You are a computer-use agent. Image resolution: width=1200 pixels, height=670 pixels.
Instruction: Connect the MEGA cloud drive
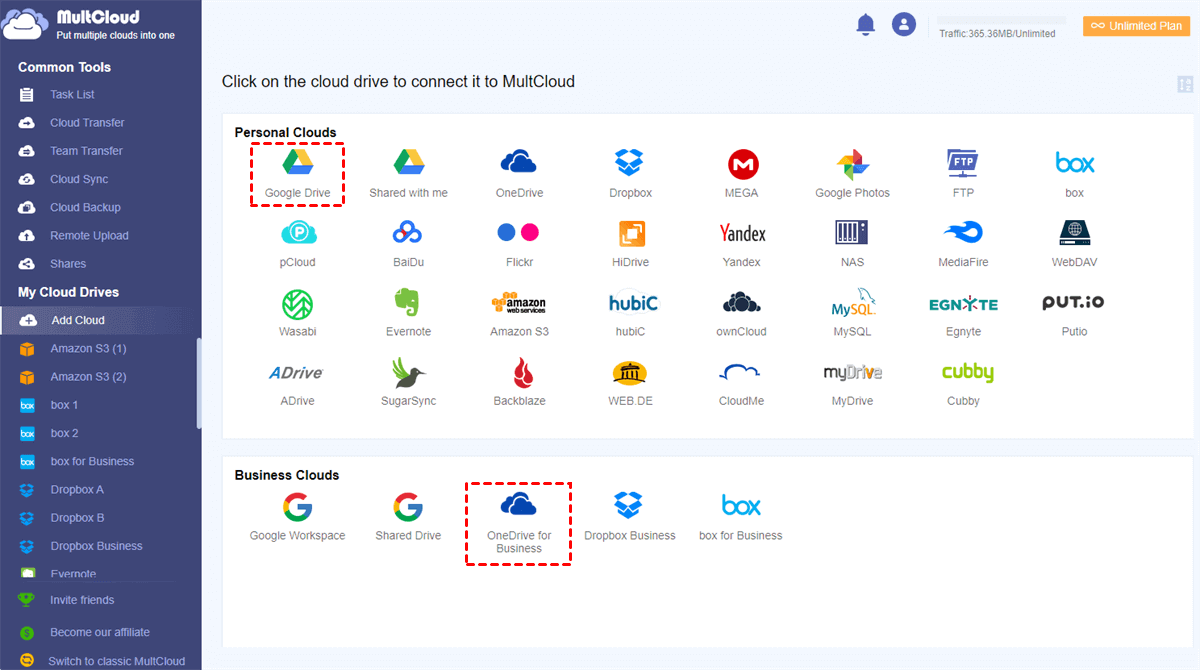742,173
